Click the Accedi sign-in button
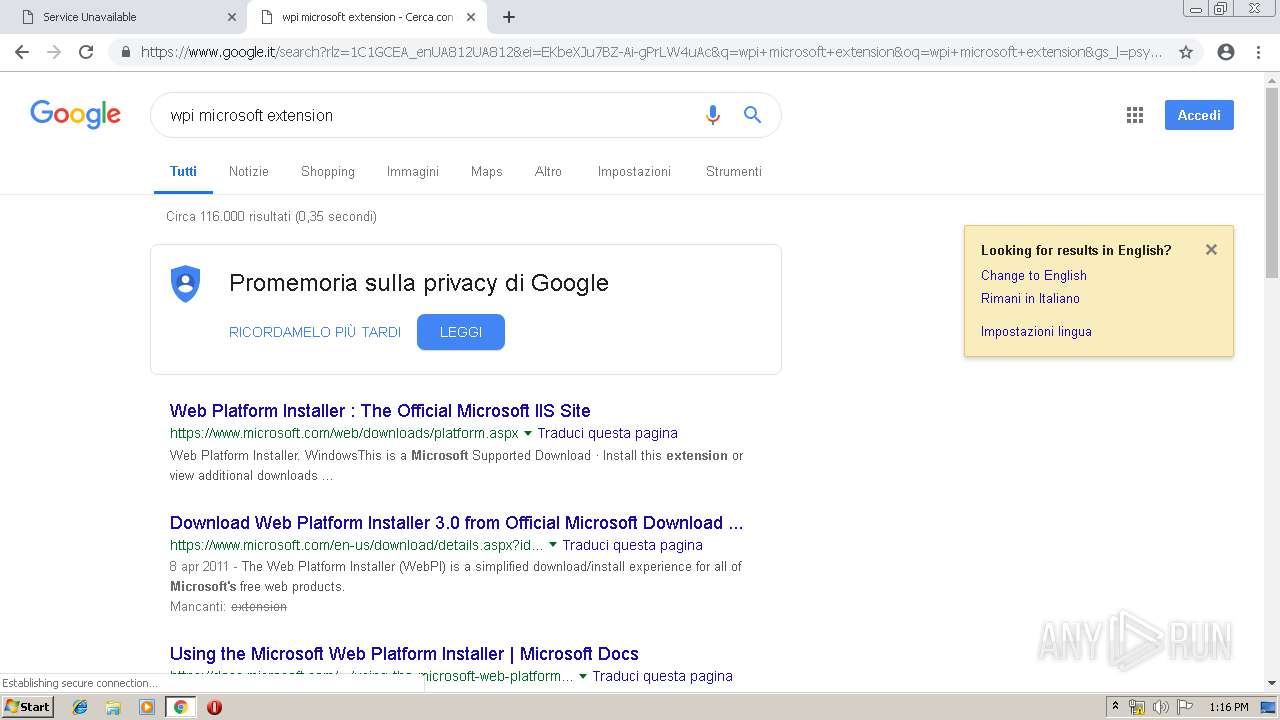Image resolution: width=1280 pixels, height=720 pixels. [1199, 115]
